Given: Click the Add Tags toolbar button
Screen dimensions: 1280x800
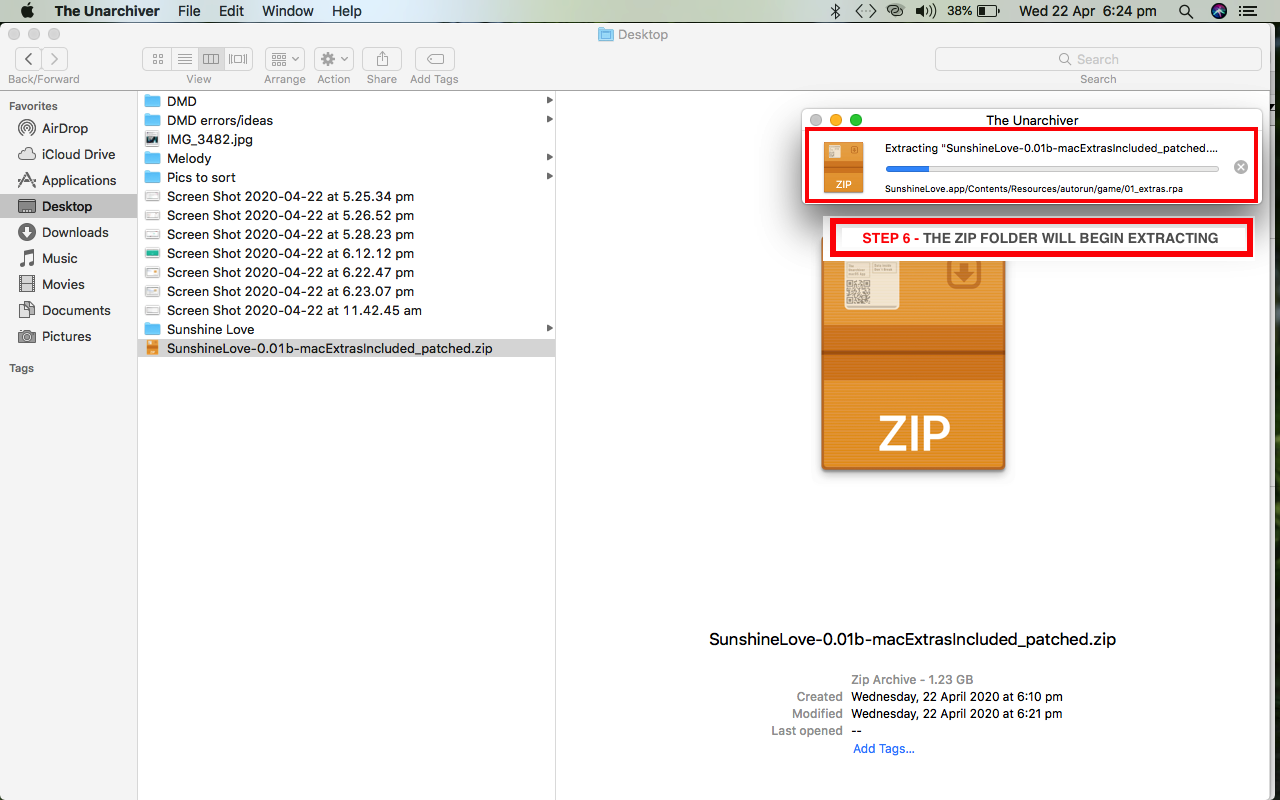Looking at the screenshot, I should point(434,59).
